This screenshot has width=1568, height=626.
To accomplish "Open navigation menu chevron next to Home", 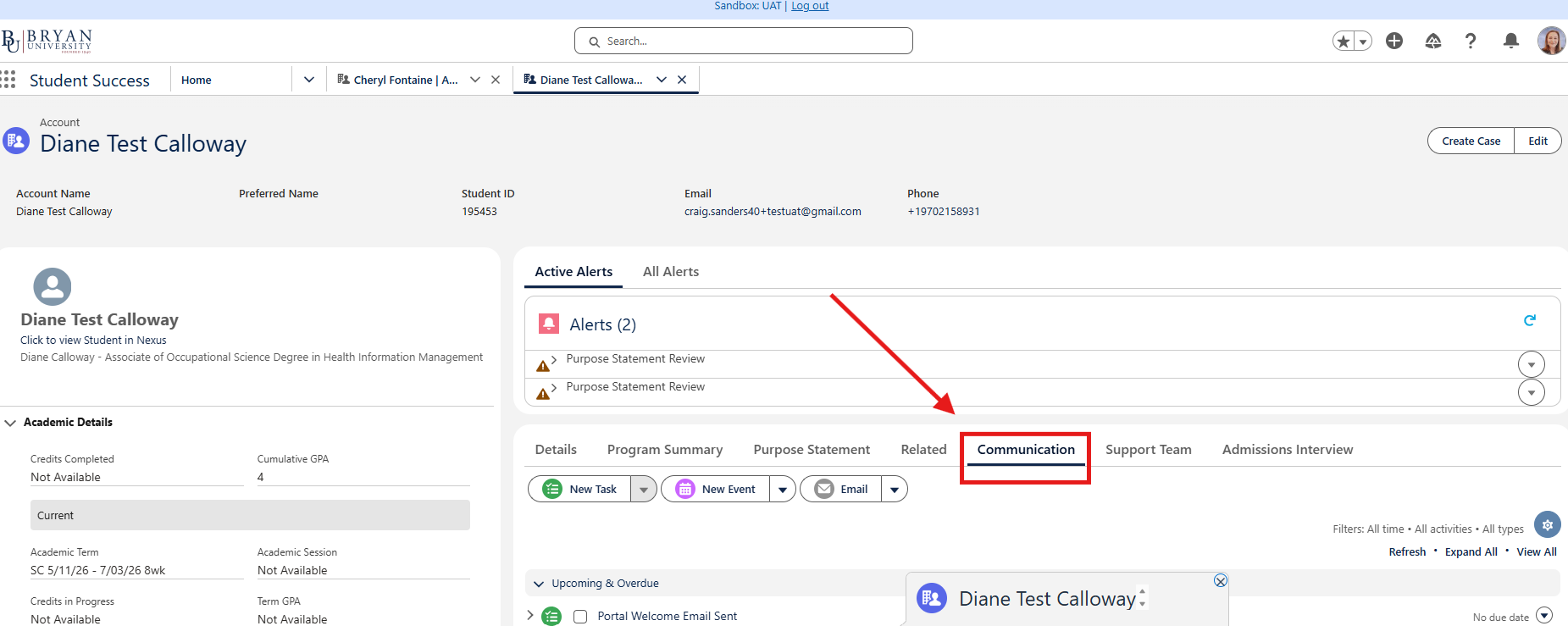I will 309,80.
